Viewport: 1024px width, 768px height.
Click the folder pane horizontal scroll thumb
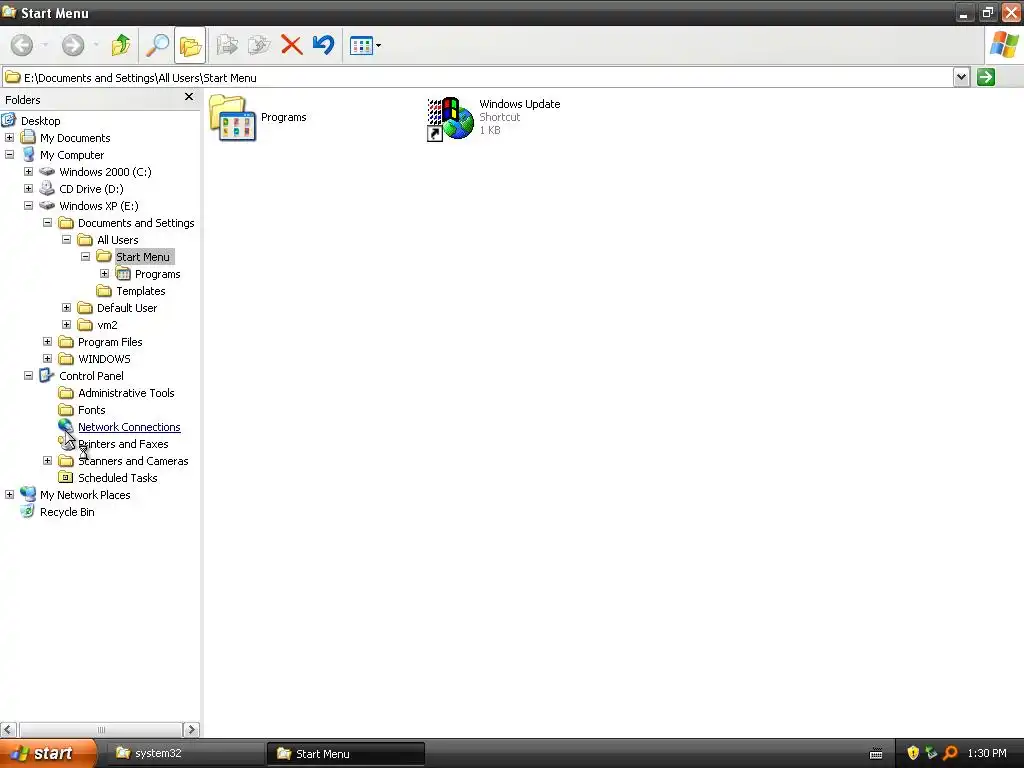coord(101,729)
